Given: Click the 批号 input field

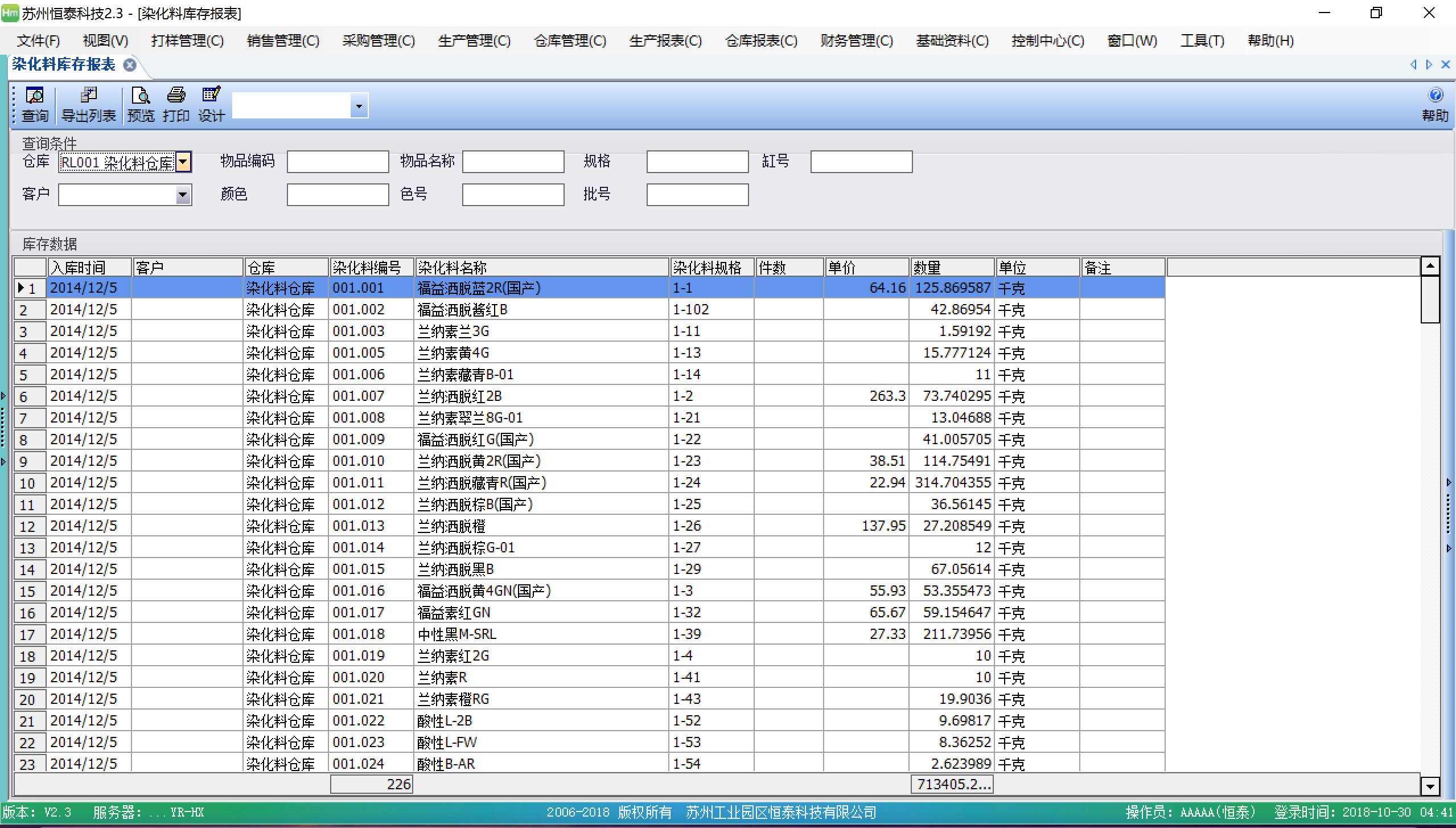Looking at the screenshot, I should 698,195.
